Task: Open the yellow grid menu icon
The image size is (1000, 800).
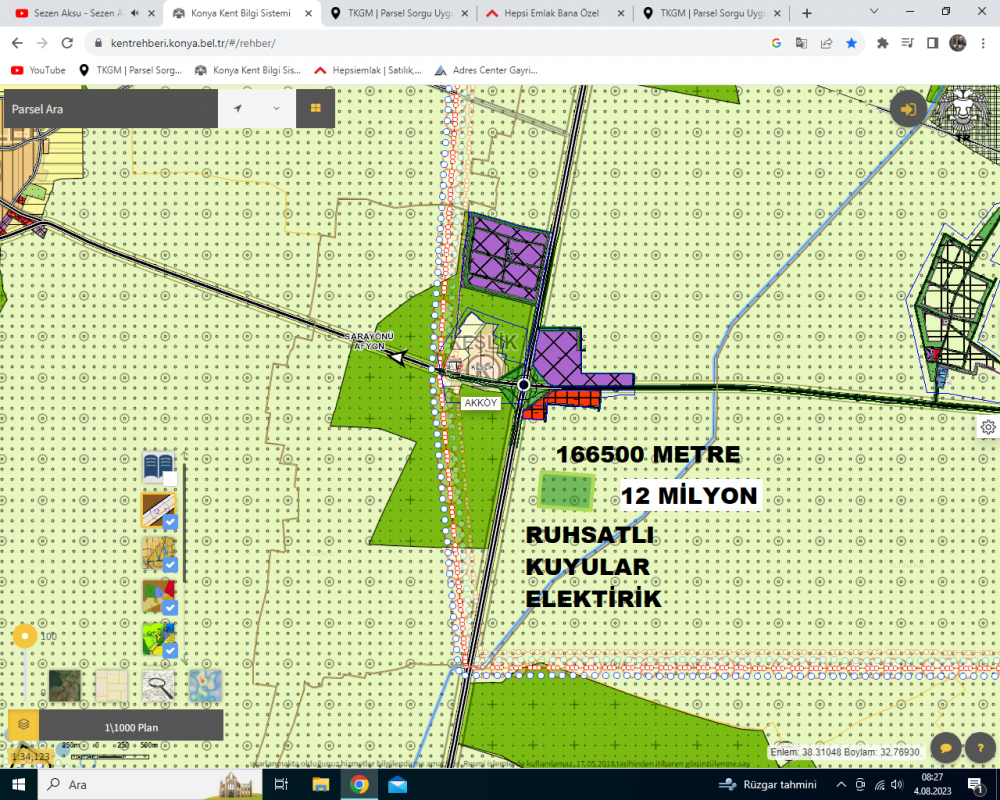Action: (x=316, y=108)
